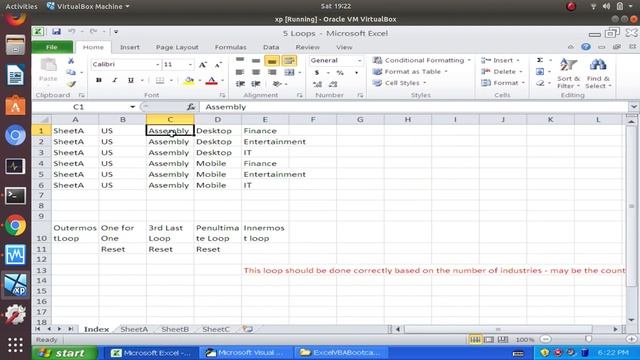The image size is (640, 360).
Task: Open Excel Help question mark icon
Action: pyautogui.click(x=586, y=47)
